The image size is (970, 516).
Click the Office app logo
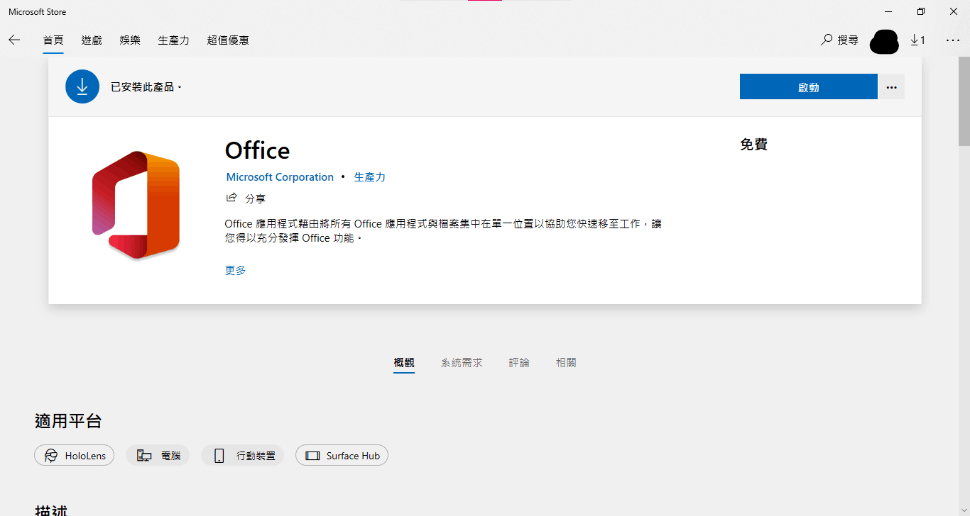pos(135,205)
